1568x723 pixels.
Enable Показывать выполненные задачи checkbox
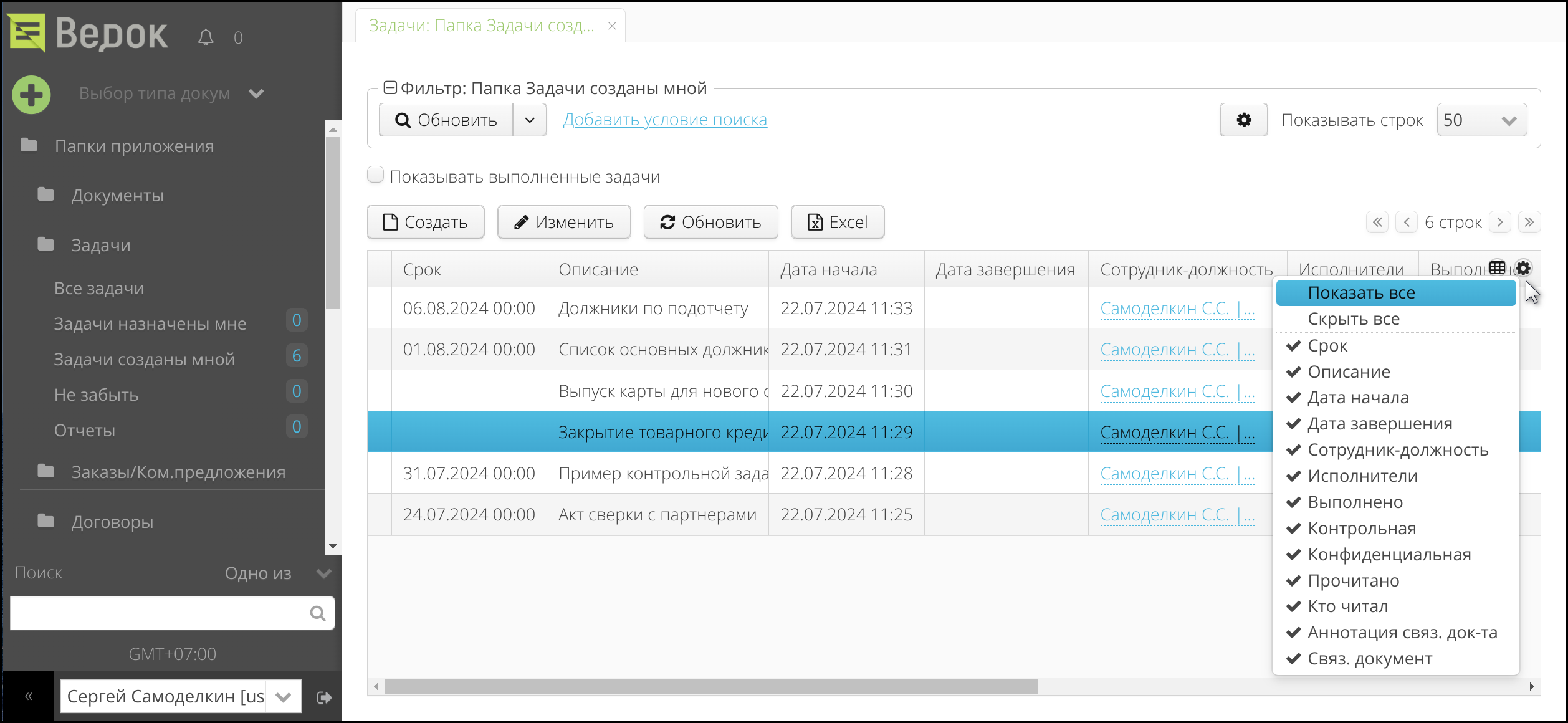click(375, 175)
